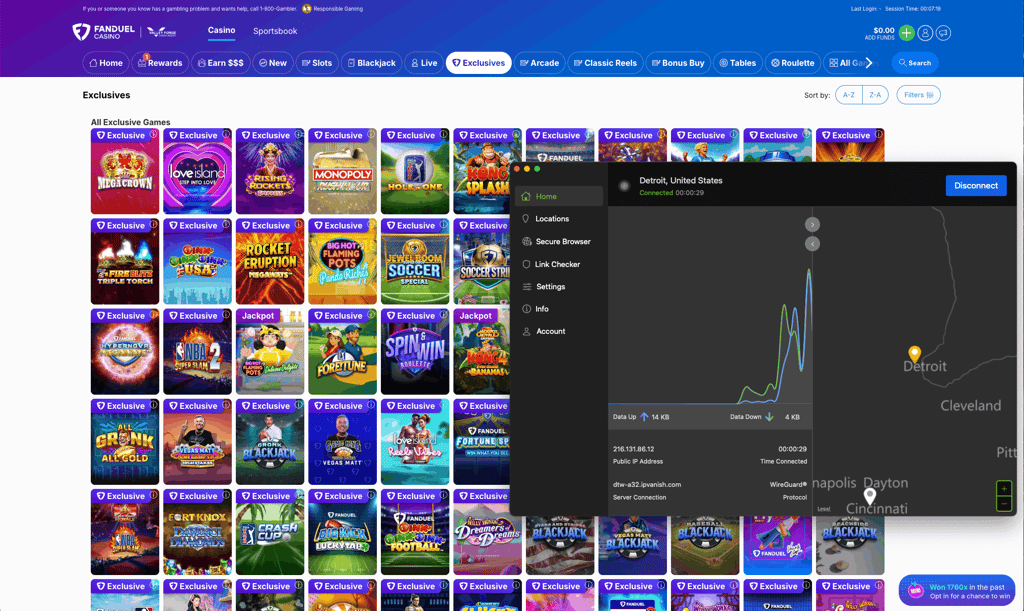Screen dimensions: 1024x611
Task: Open the Jewel Boom Soccer game
Action: pyautogui.click(x=415, y=261)
